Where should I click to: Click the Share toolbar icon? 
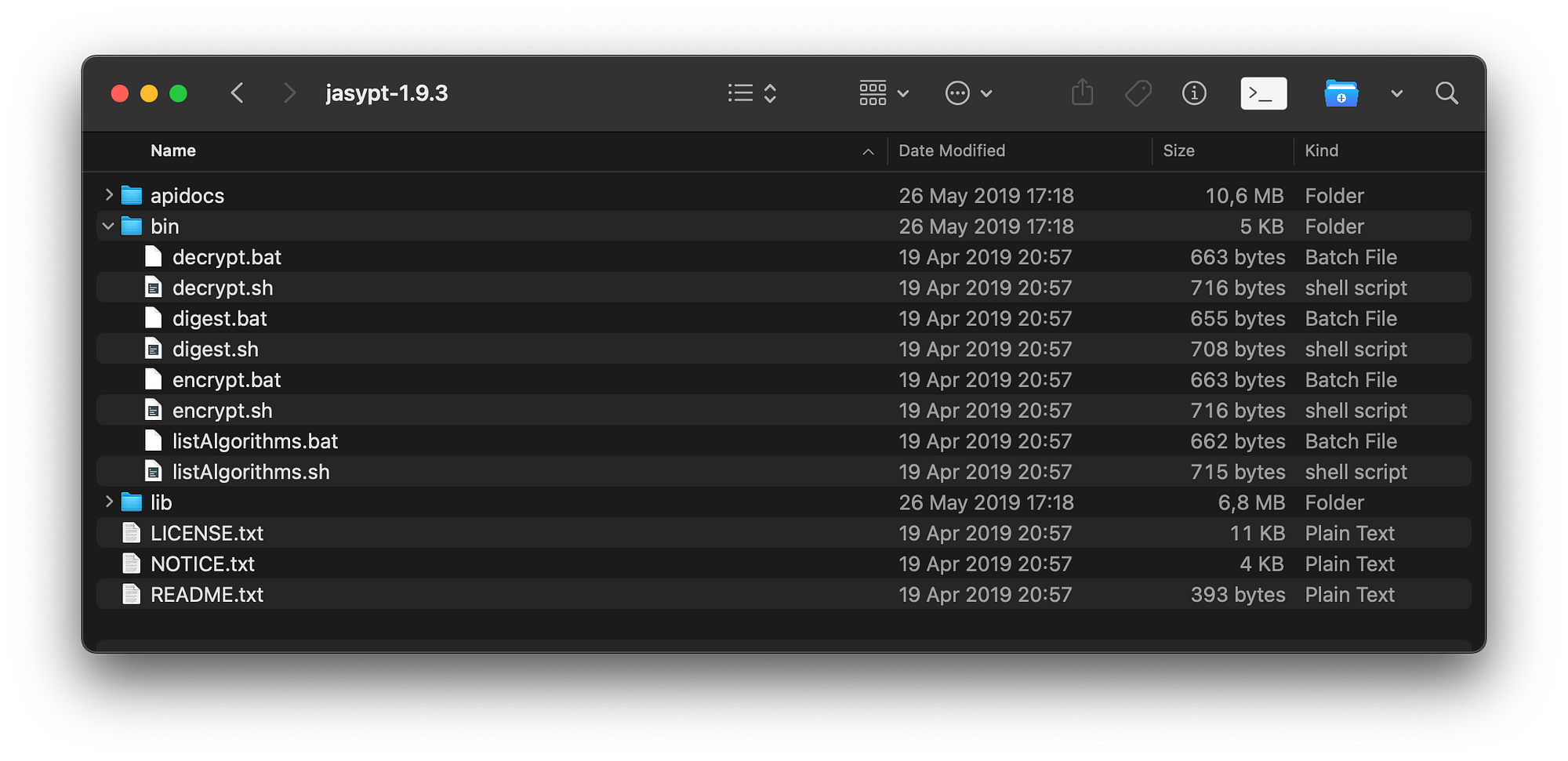coord(1082,92)
